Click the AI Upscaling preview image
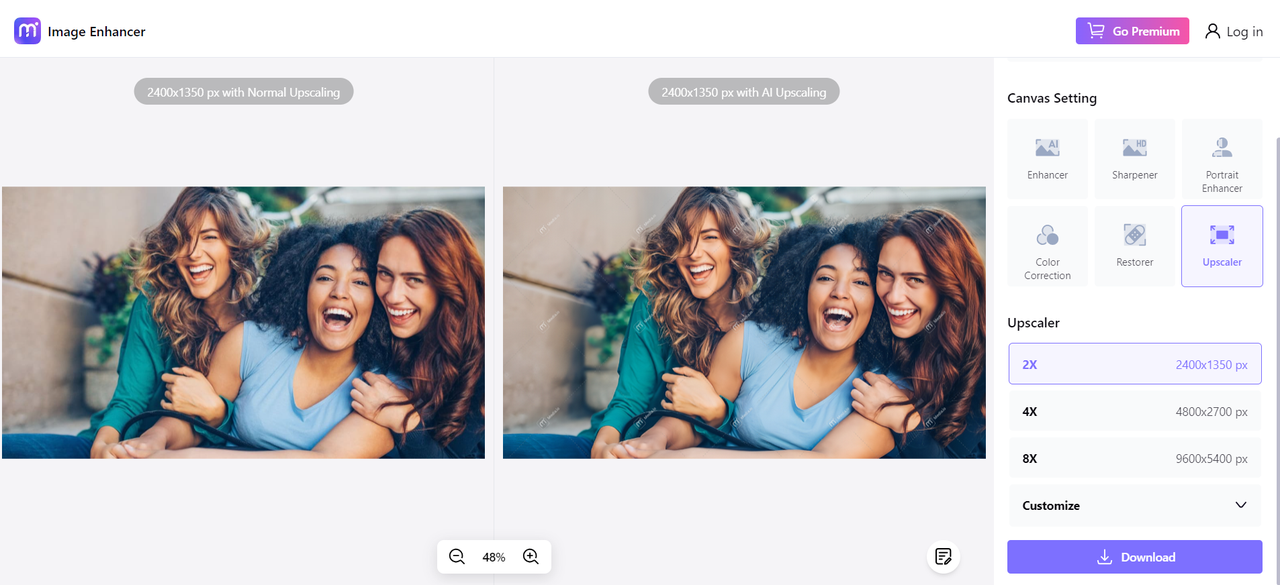Image resolution: width=1280 pixels, height=585 pixels. (x=744, y=323)
